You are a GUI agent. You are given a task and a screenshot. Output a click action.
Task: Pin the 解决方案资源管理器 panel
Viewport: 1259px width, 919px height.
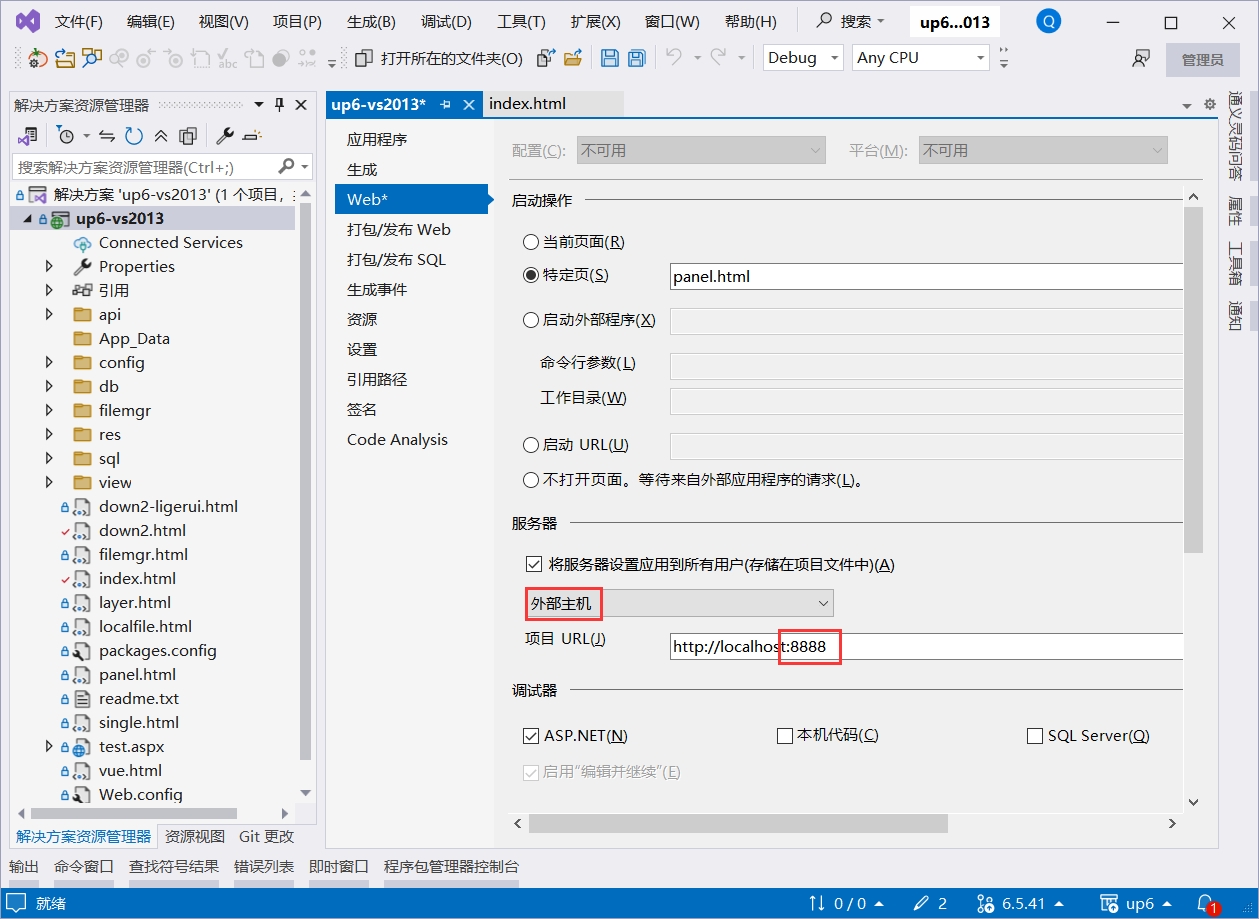279,105
